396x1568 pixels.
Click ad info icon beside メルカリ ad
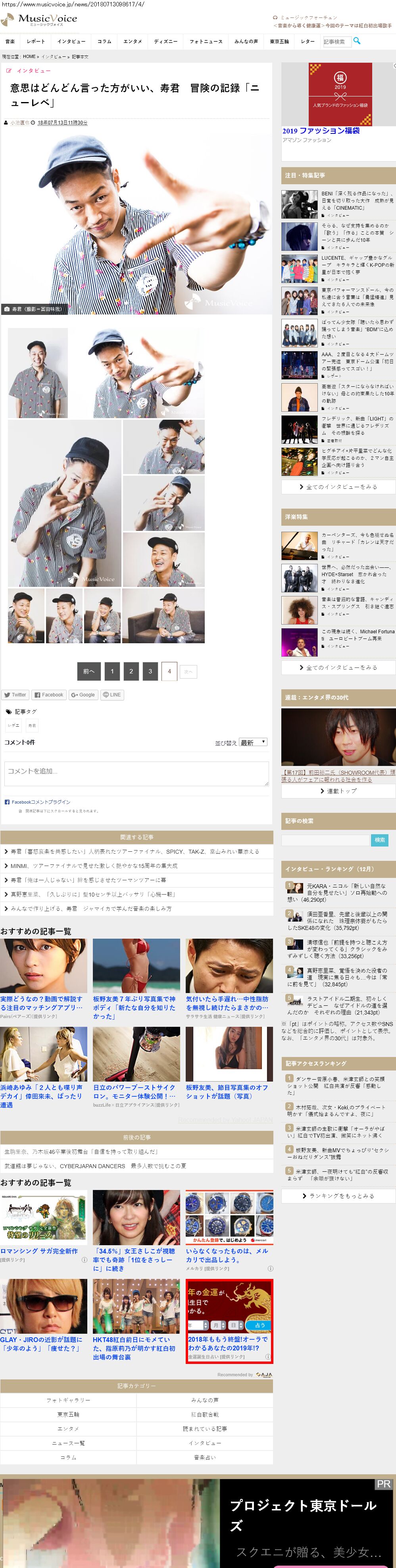270,1268
